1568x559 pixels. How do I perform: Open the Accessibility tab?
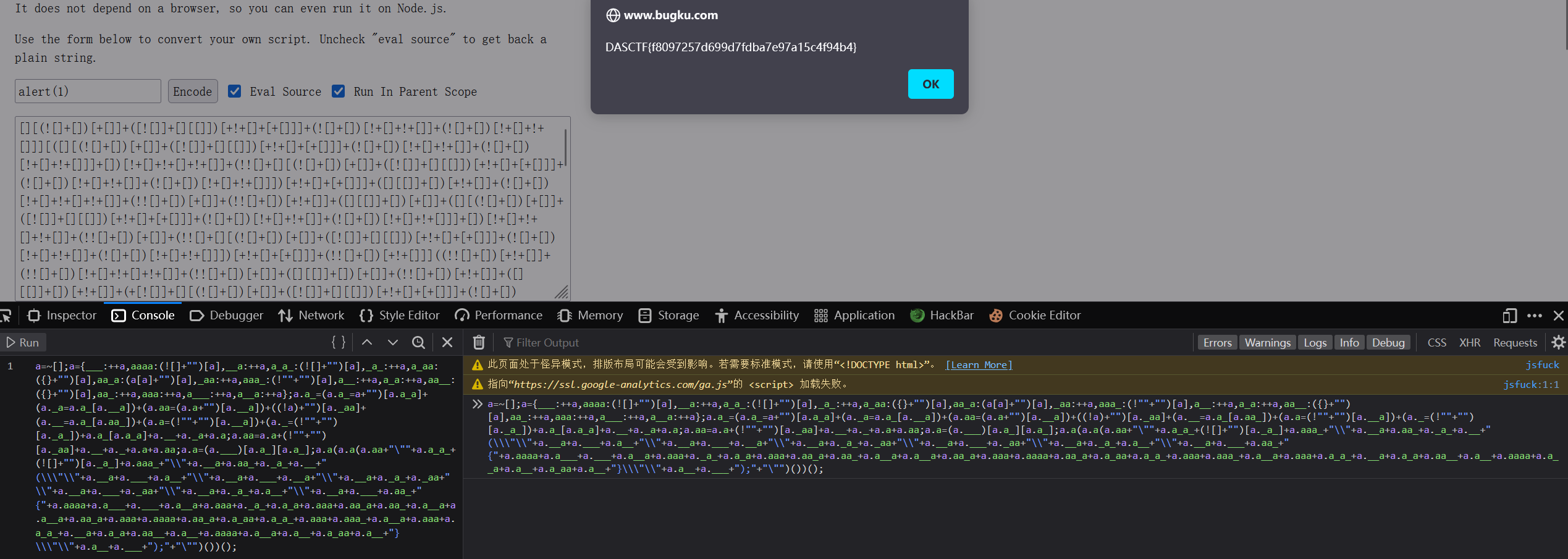point(757,316)
